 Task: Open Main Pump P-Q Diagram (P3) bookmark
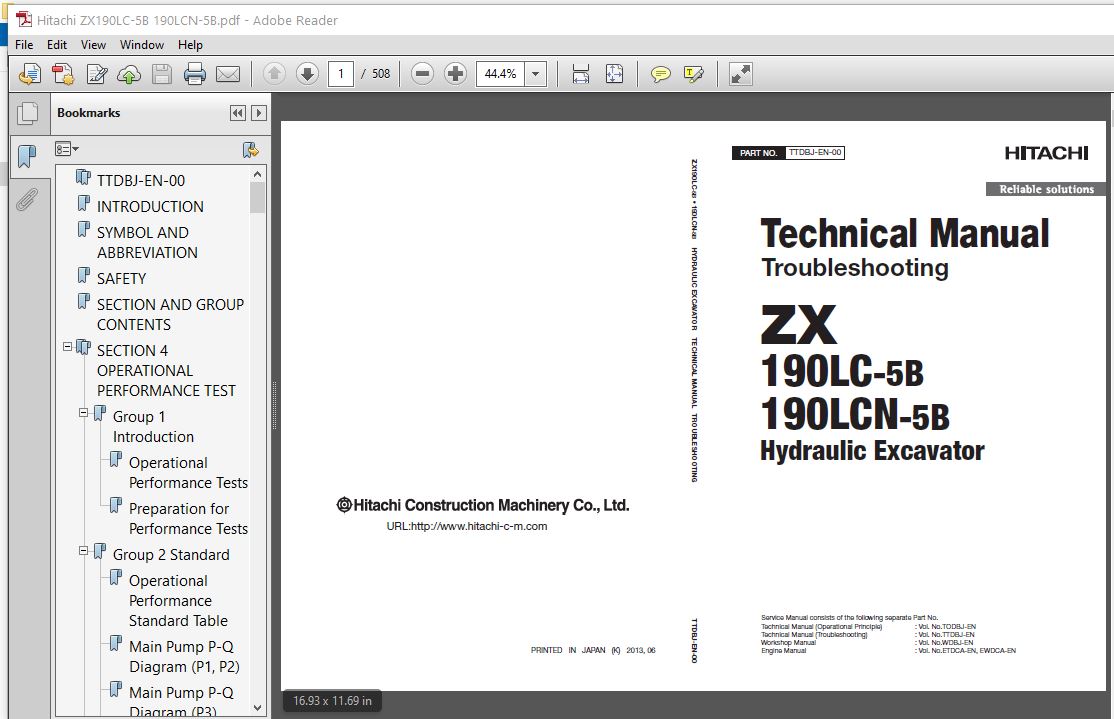coord(181,702)
